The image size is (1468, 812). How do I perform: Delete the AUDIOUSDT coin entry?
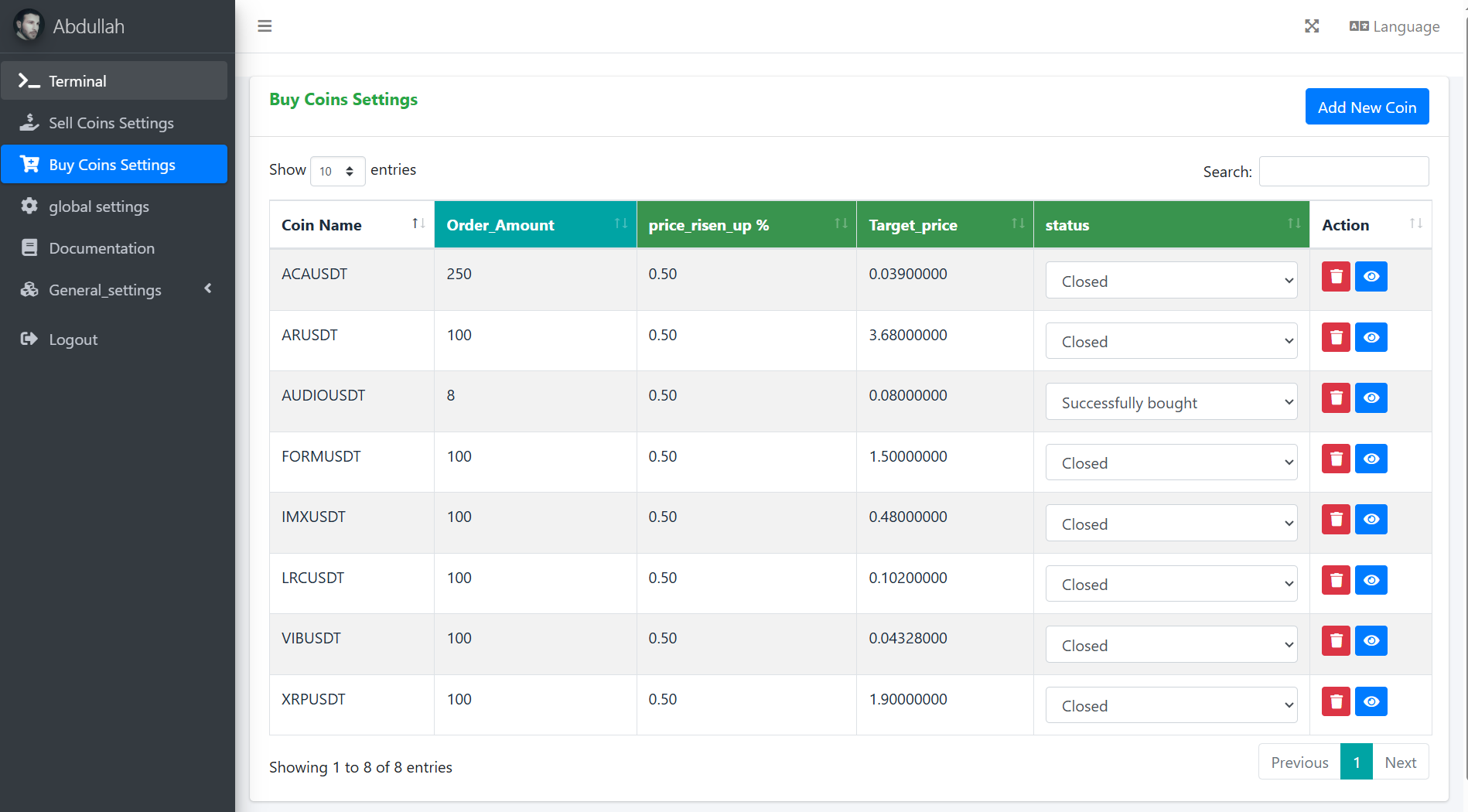coord(1336,398)
